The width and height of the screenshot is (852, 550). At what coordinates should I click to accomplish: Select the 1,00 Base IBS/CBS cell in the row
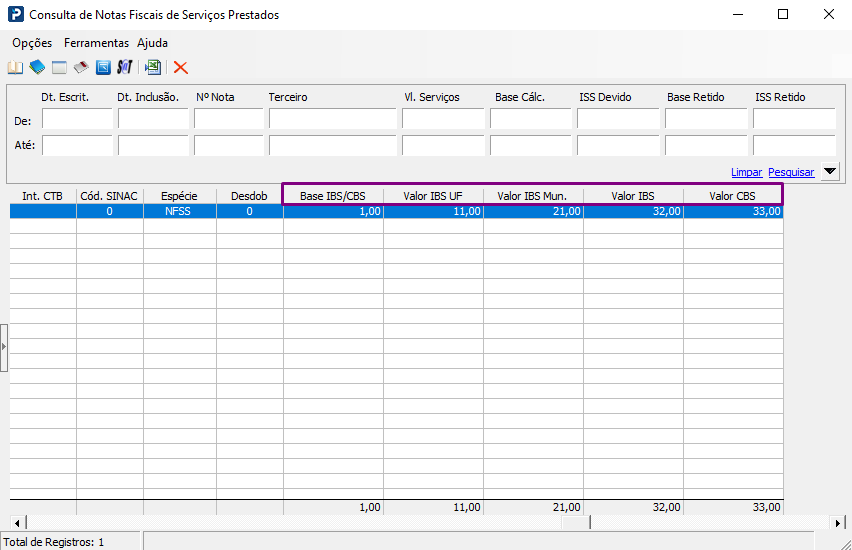pos(333,211)
